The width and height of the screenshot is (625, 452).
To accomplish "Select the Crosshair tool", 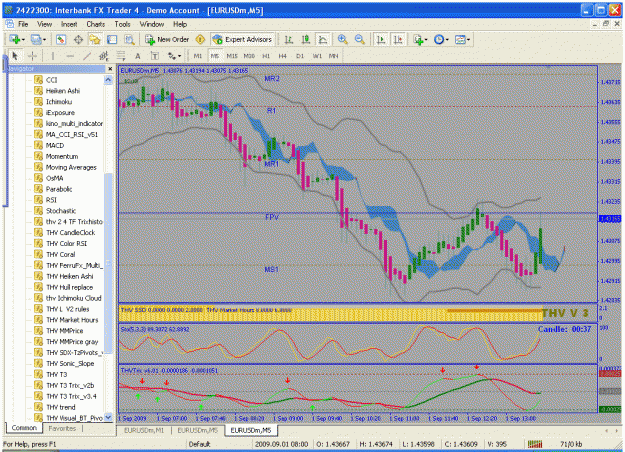I will click(32, 56).
